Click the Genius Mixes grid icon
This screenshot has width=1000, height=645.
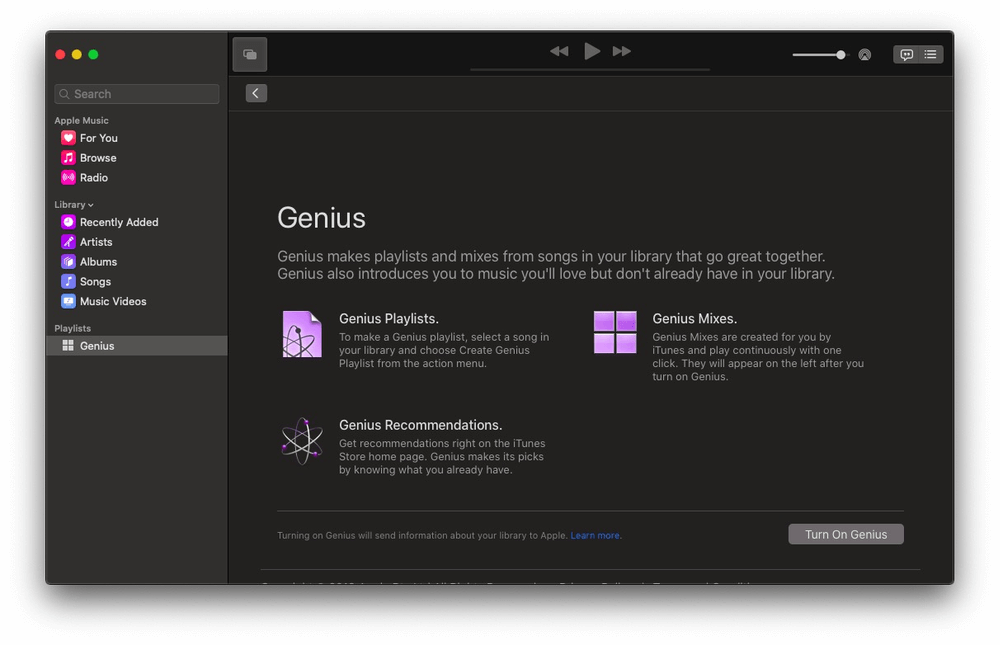[615, 332]
